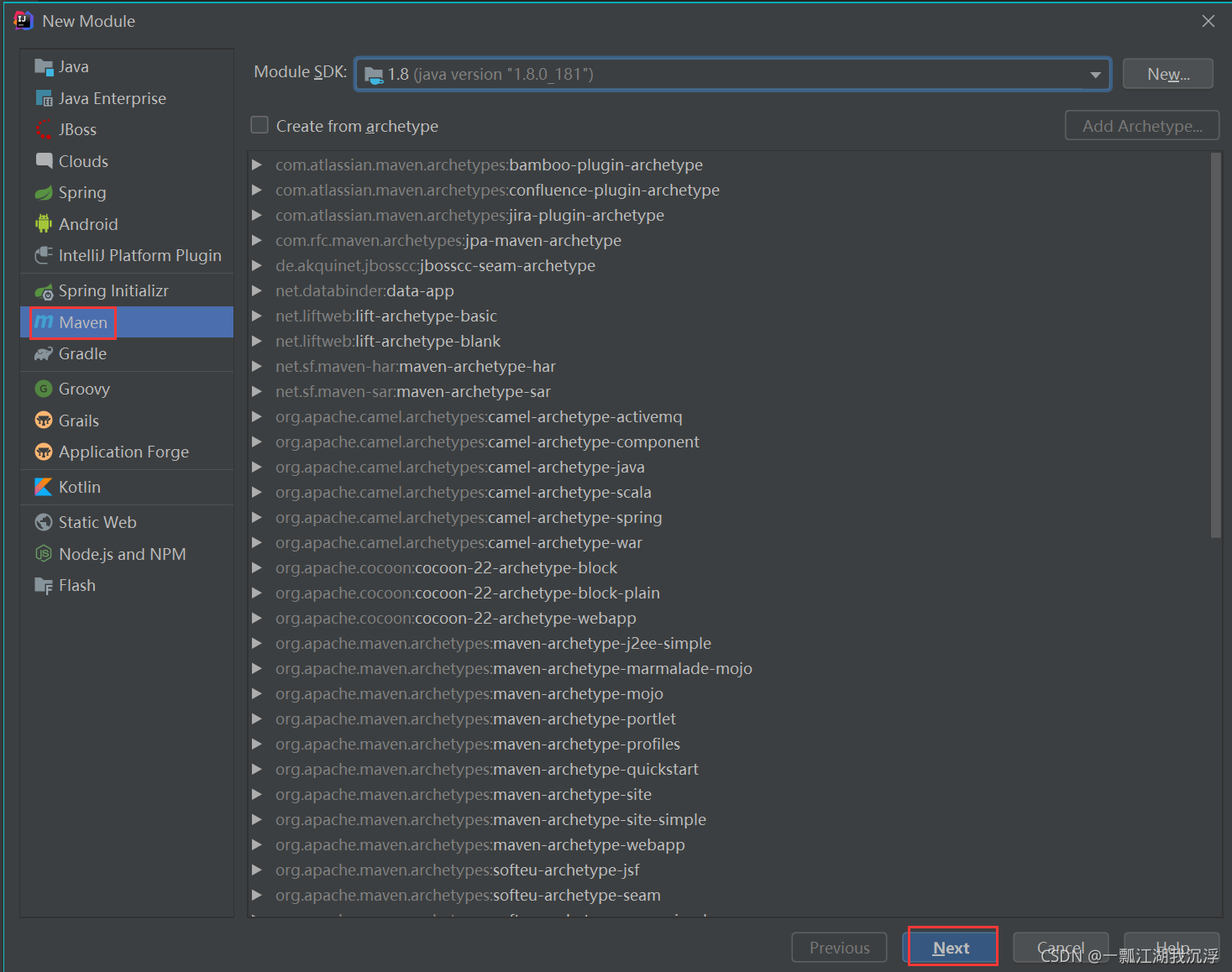Expand maven-archetype-webapp node
Screen dimensions: 1232x972
(257, 844)
